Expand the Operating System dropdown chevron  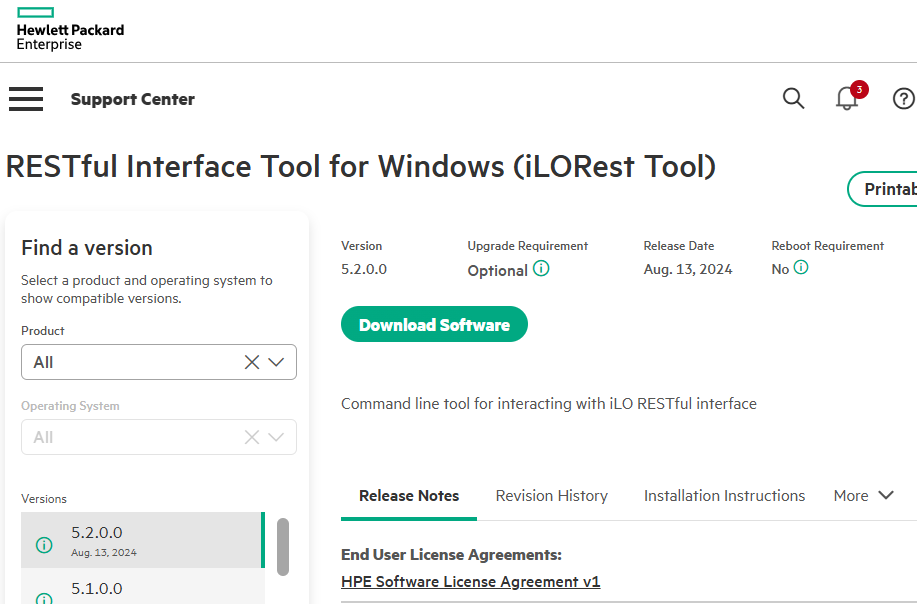pos(276,437)
